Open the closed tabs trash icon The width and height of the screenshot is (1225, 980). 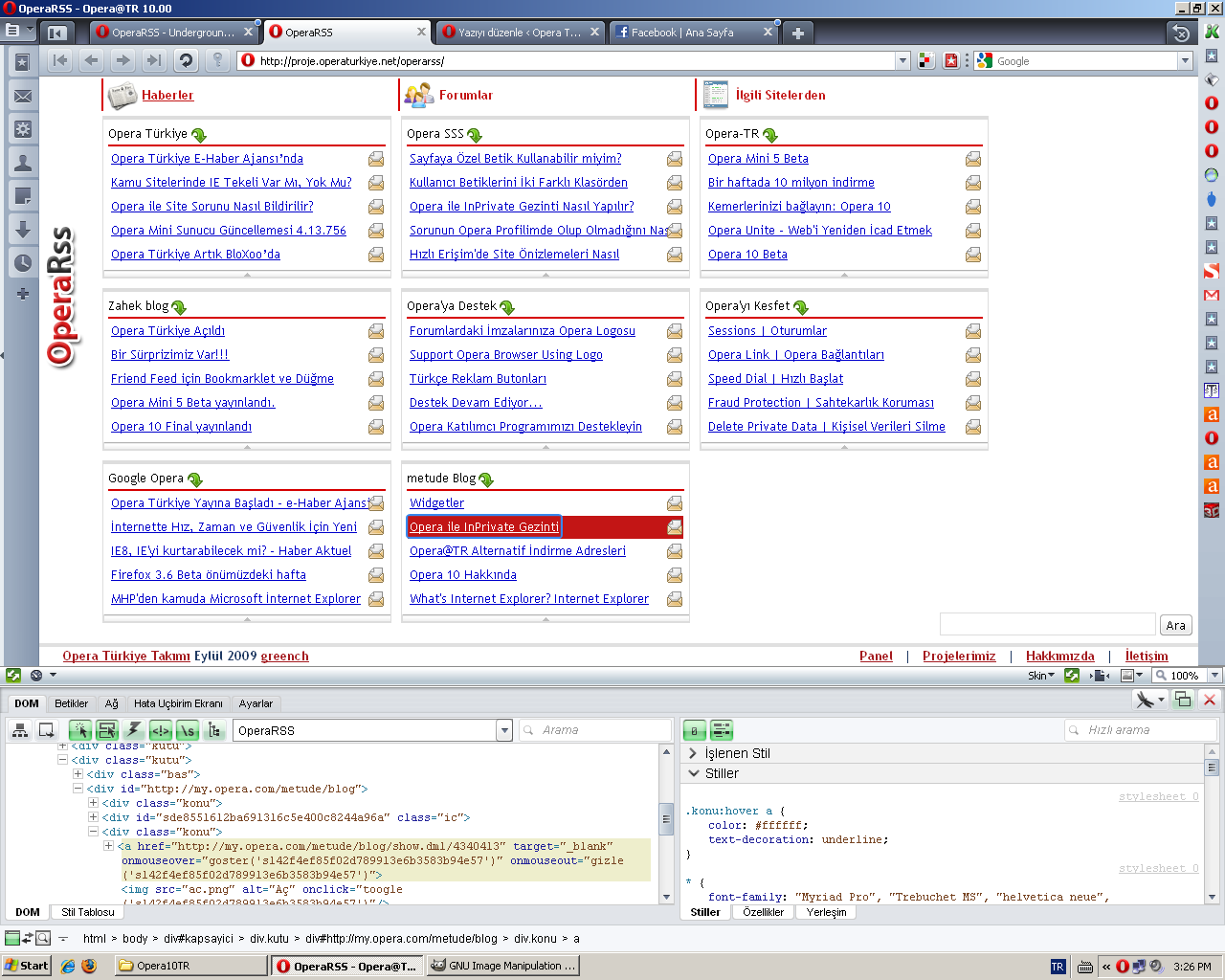(1181, 33)
